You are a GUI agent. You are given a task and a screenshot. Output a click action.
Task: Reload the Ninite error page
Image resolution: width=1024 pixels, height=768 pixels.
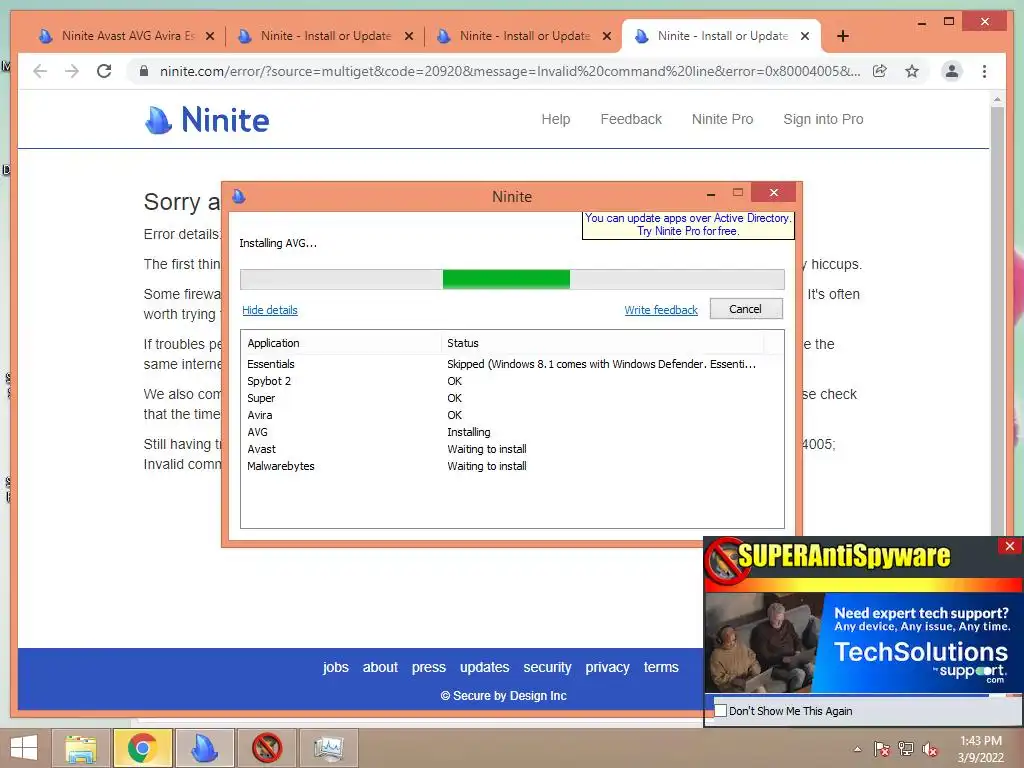(x=104, y=71)
